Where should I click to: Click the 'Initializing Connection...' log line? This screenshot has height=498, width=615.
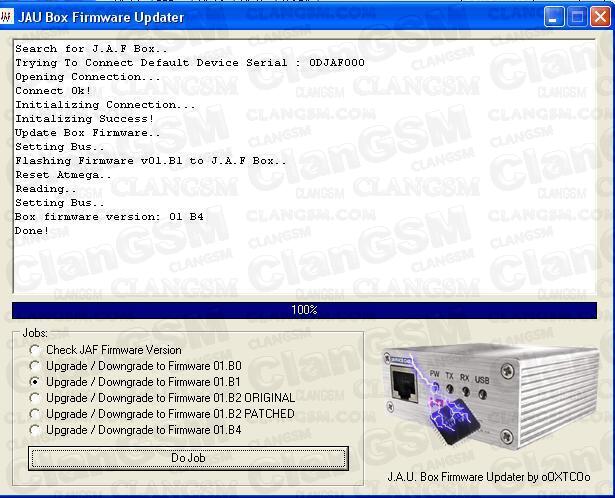point(105,105)
